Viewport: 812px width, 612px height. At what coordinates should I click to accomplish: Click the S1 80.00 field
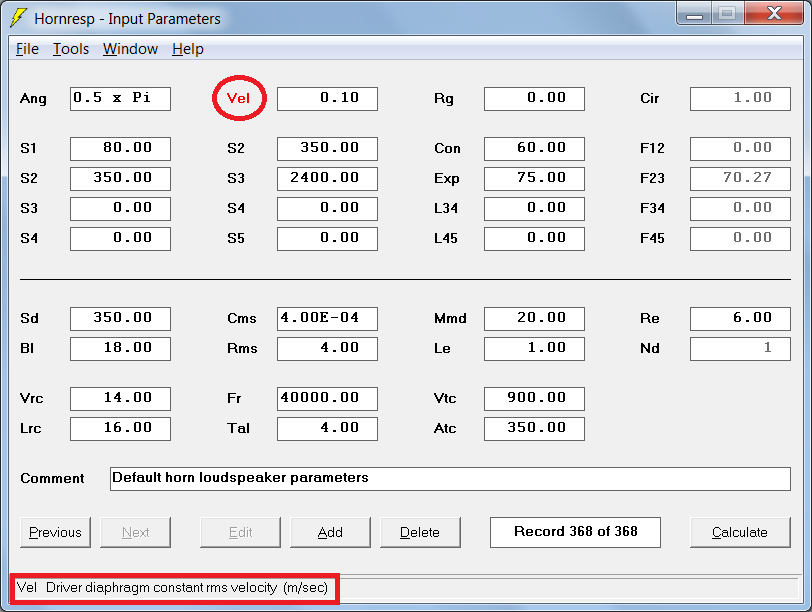coord(120,149)
